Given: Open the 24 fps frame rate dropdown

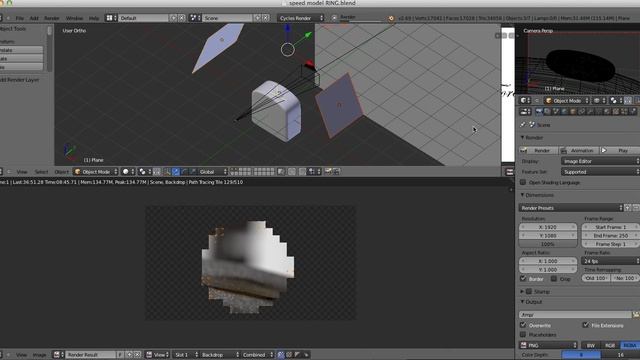Looking at the screenshot, I should 611,261.
